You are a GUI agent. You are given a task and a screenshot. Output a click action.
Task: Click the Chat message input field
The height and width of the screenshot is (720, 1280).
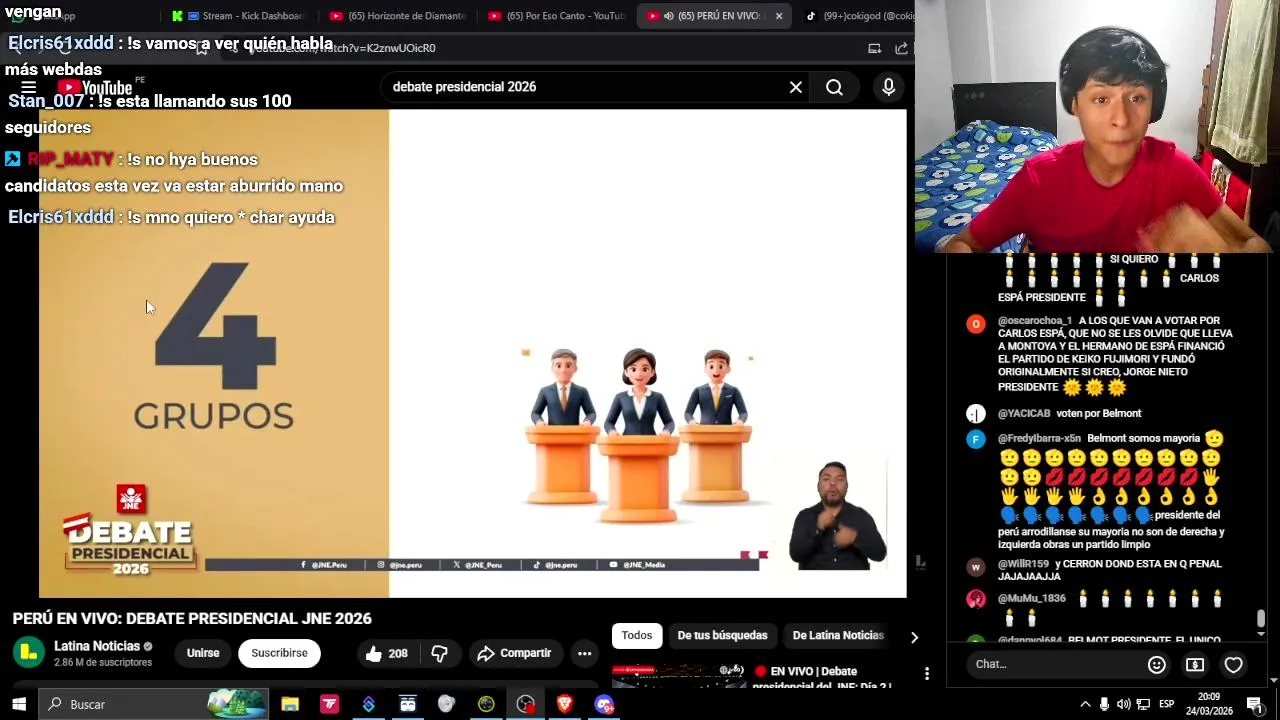pyautogui.click(x=1055, y=665)
